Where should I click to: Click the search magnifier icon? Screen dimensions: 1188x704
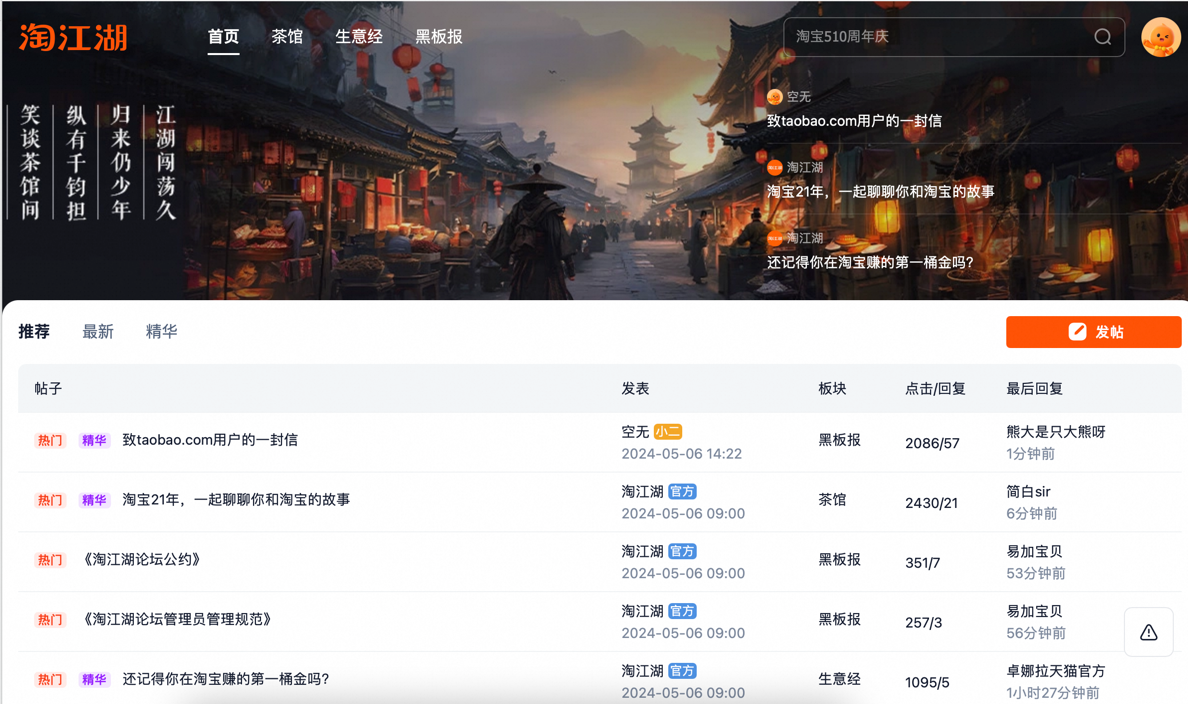point(1102,36)
